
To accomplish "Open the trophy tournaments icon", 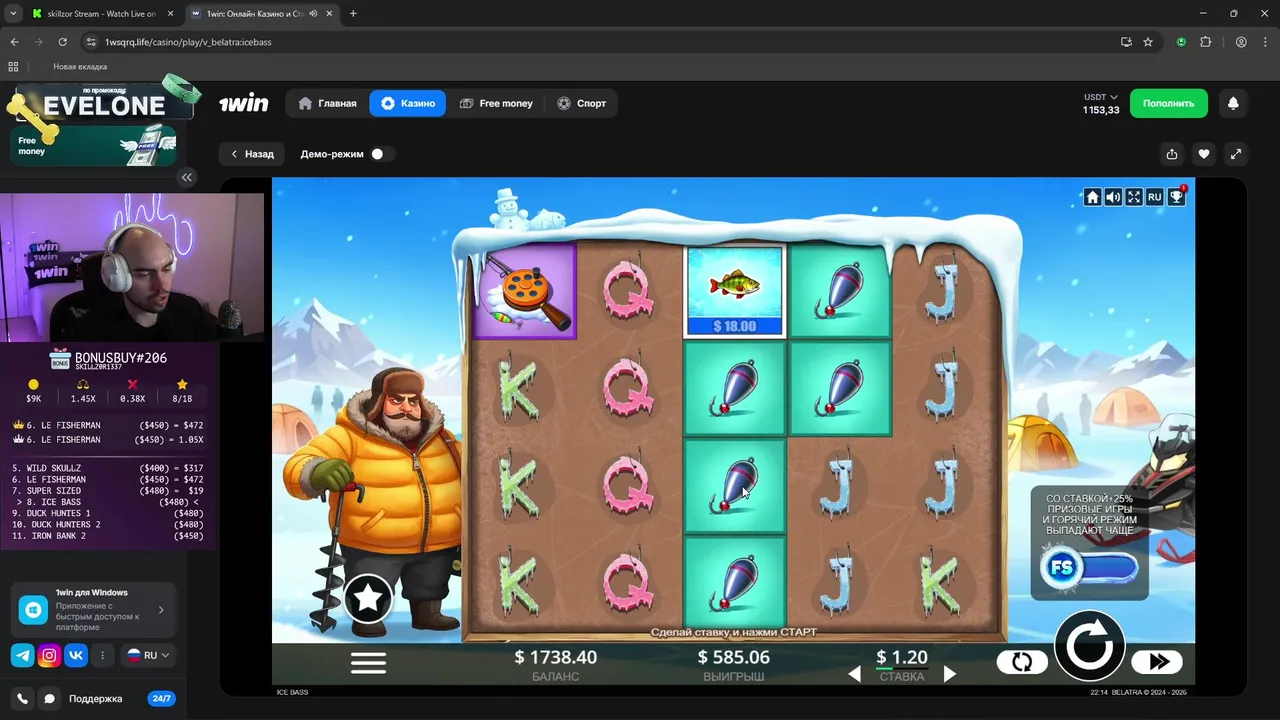I will [x=1176, y=197].
